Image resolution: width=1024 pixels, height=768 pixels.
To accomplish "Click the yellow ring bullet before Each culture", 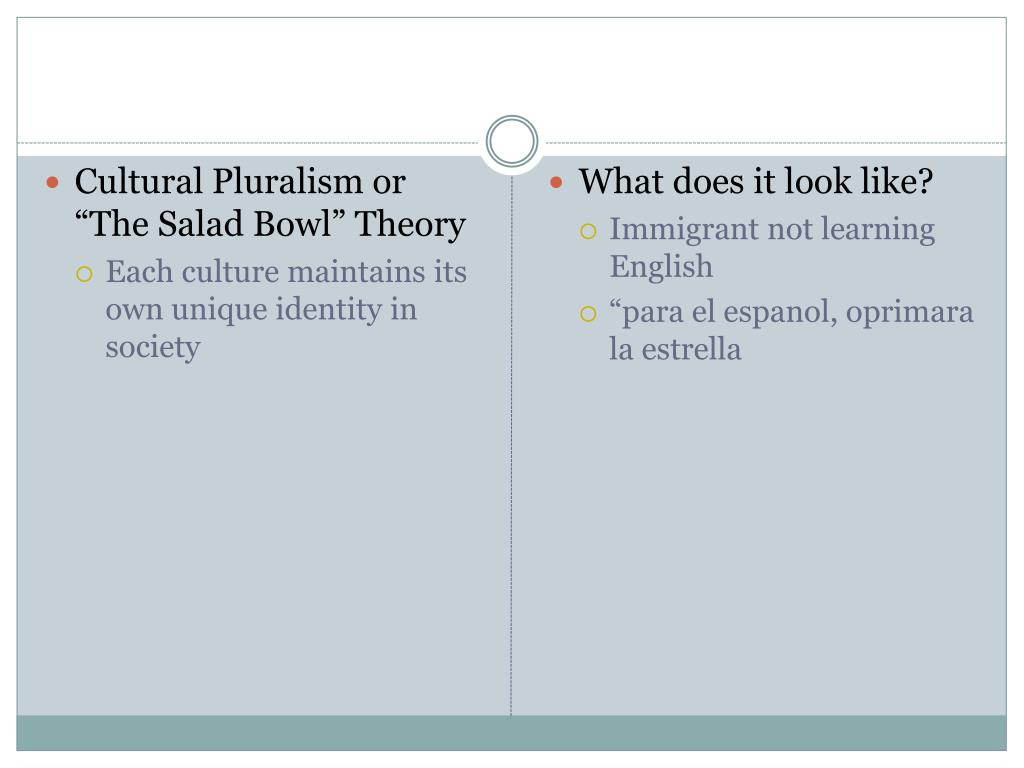I will pyautogui.click(x=86, y=273).
